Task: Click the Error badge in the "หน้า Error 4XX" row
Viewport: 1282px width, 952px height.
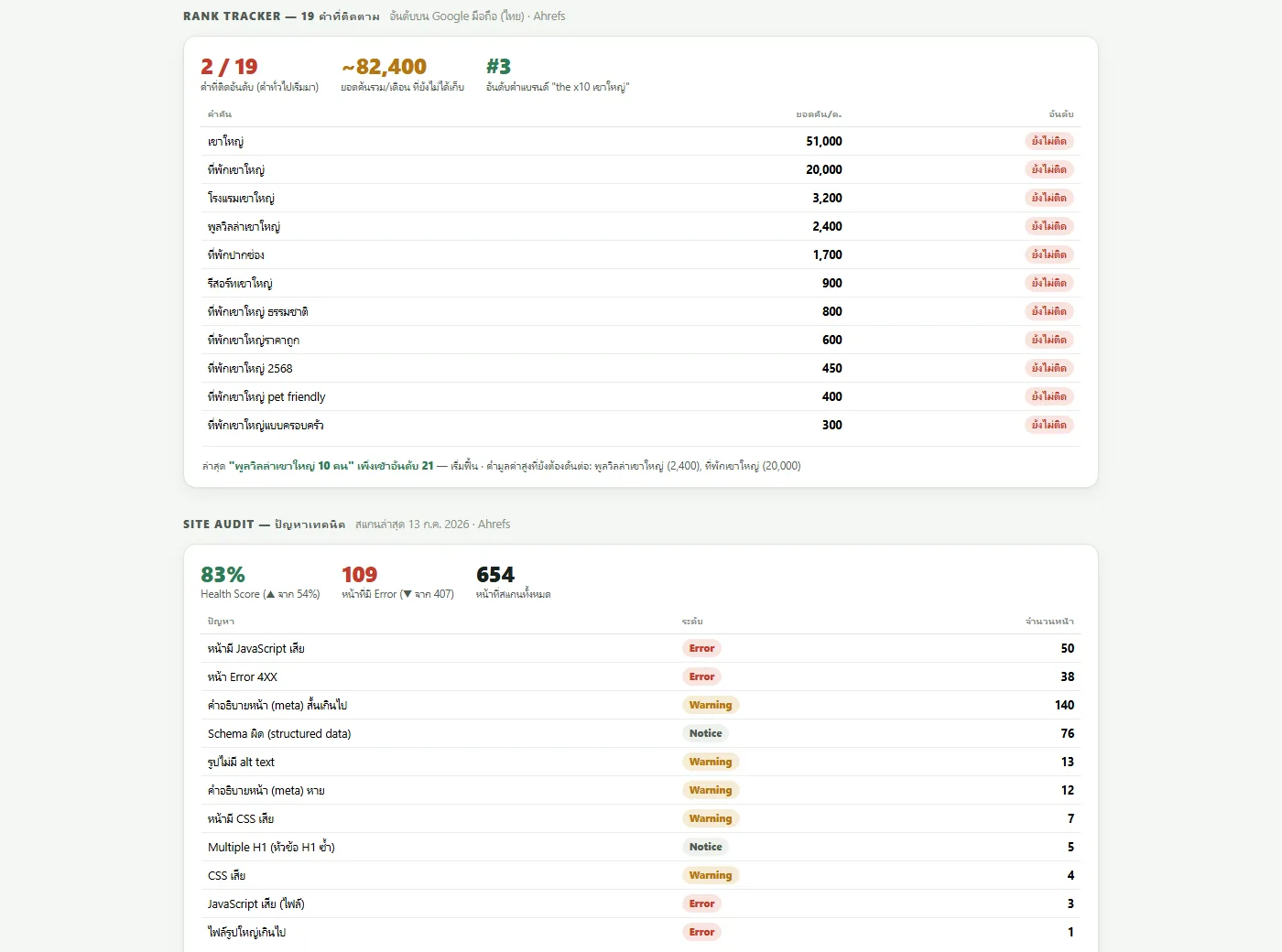Action: pos(701,676)
